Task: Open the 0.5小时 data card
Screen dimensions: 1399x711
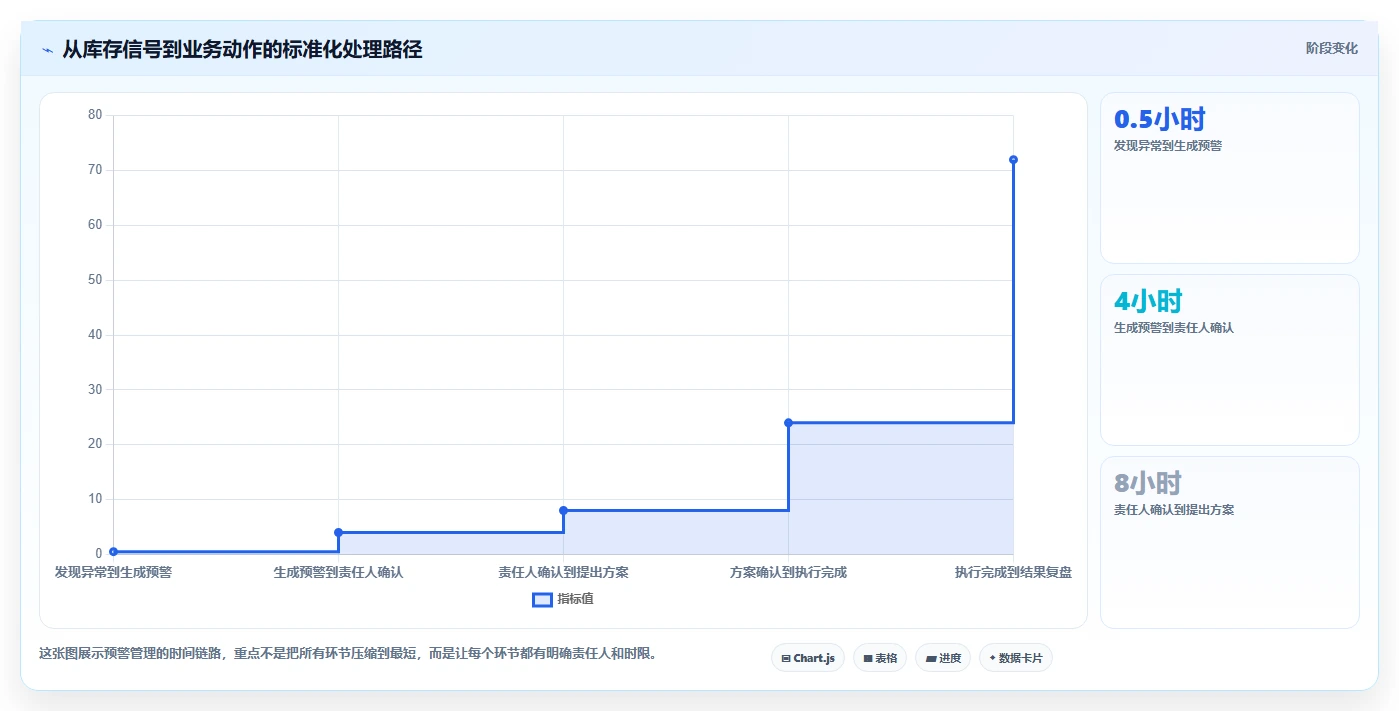Action: pos(1229,178)
